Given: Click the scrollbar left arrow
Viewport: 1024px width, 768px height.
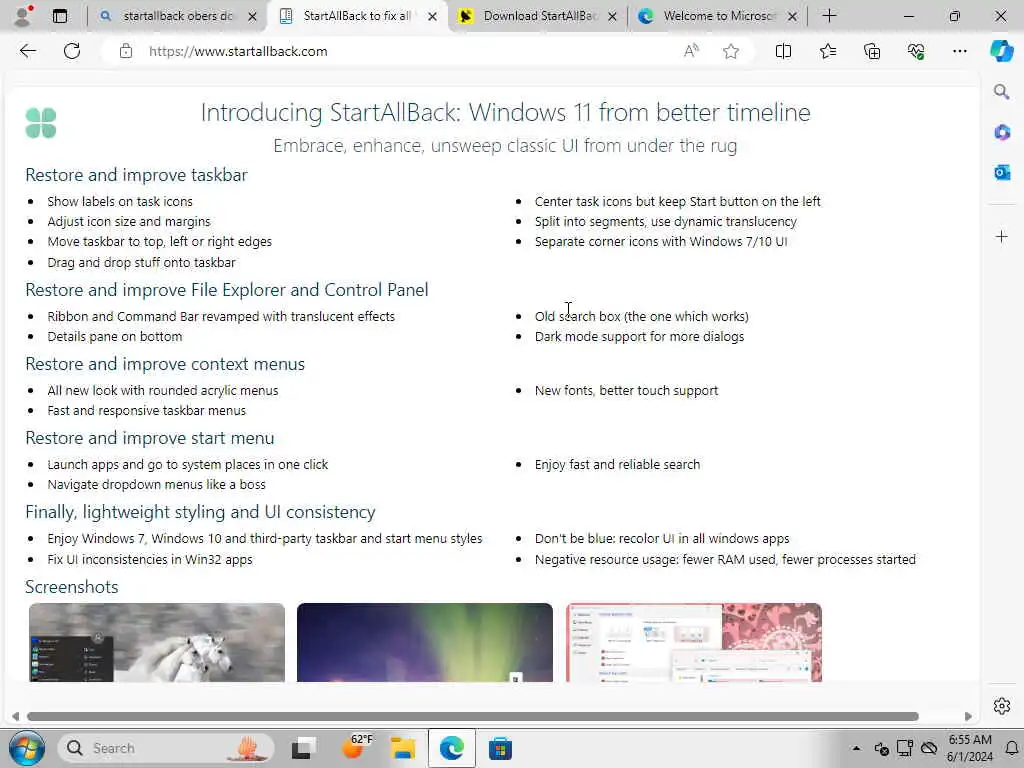Looking at the screenshot, I should pos(15,716).
